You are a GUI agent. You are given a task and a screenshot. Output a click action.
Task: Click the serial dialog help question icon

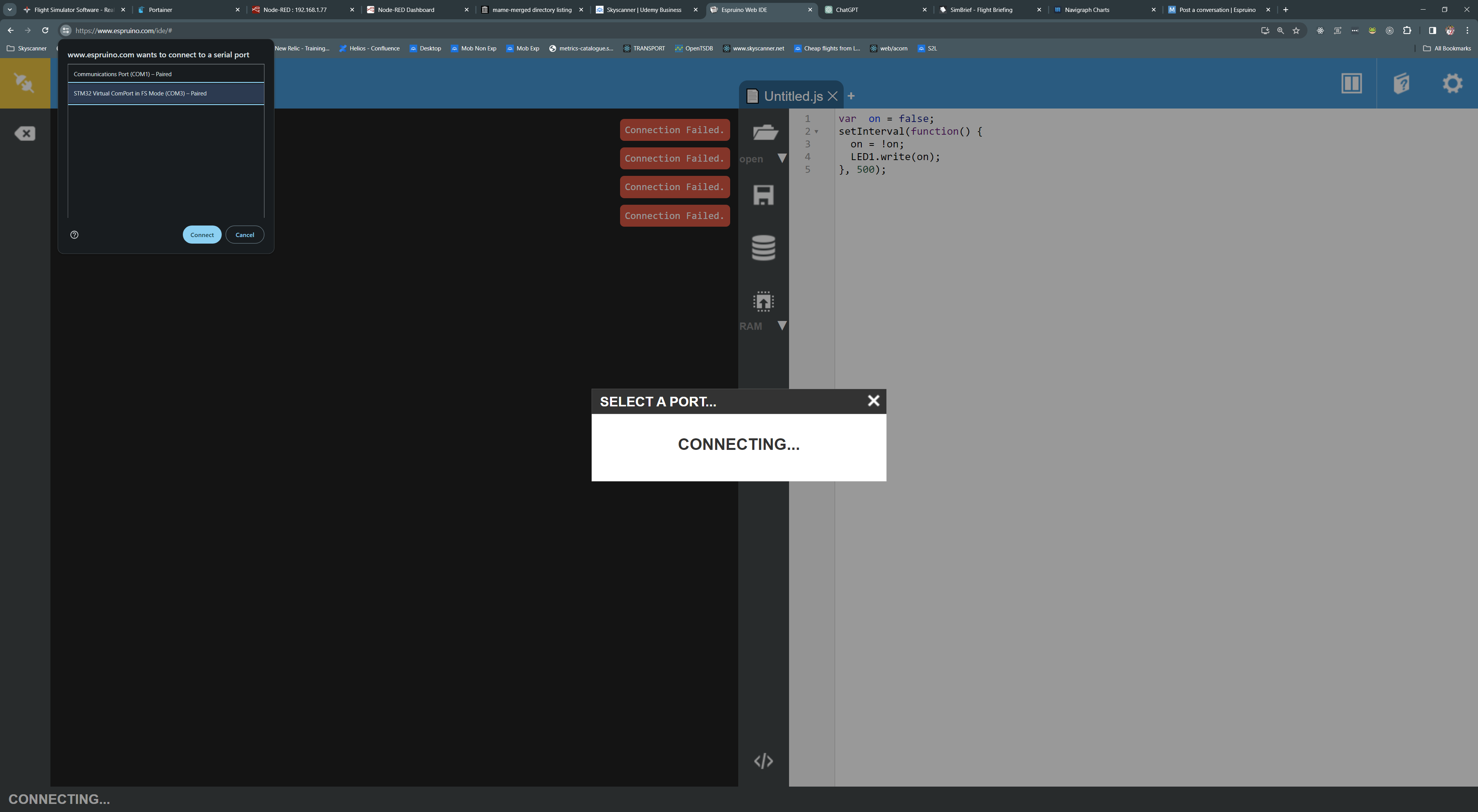(74, 235)
